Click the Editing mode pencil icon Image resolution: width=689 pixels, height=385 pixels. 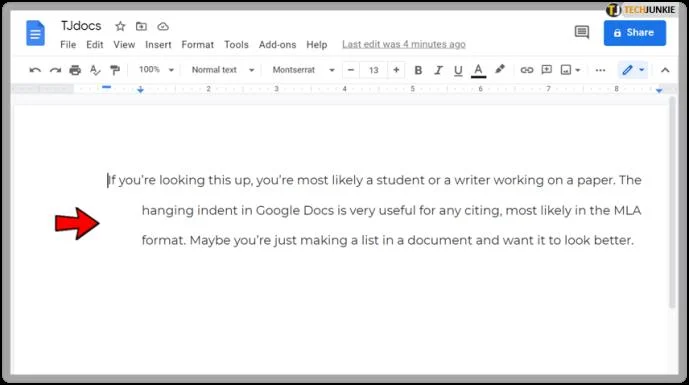(627, 70)
